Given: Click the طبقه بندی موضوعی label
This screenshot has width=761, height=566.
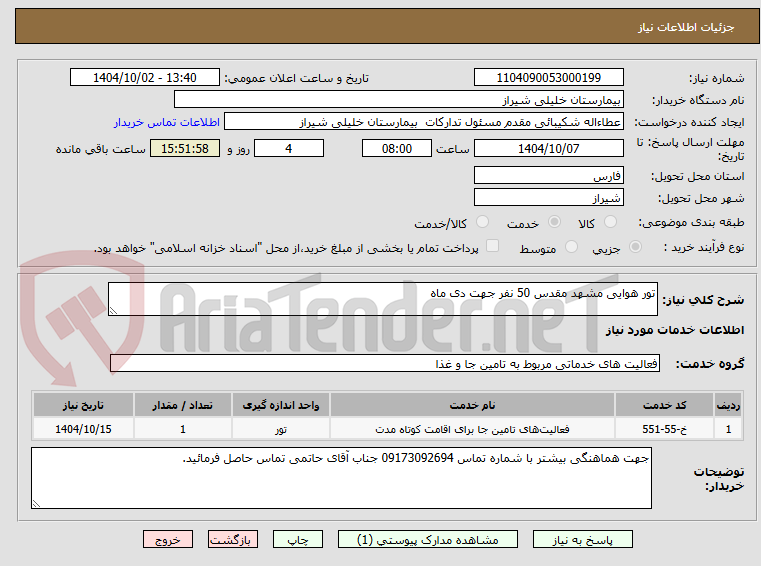Looking at the screenshot, I should (x=692, y=222).
